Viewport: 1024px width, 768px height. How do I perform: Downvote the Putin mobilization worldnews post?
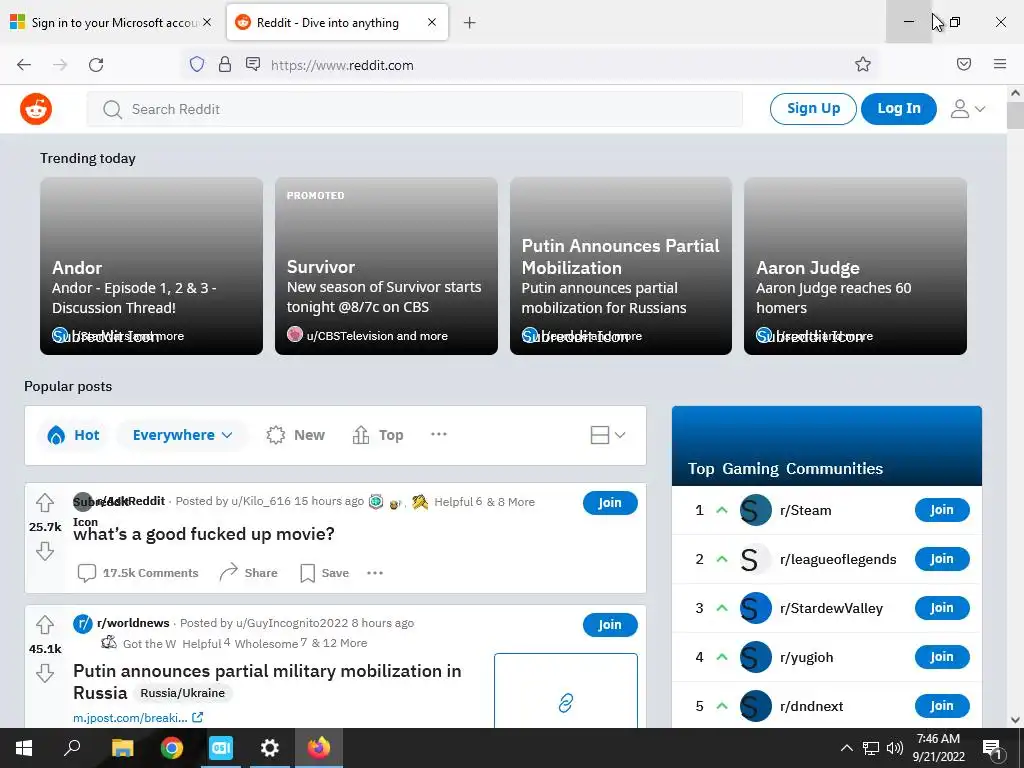point(44,673)
